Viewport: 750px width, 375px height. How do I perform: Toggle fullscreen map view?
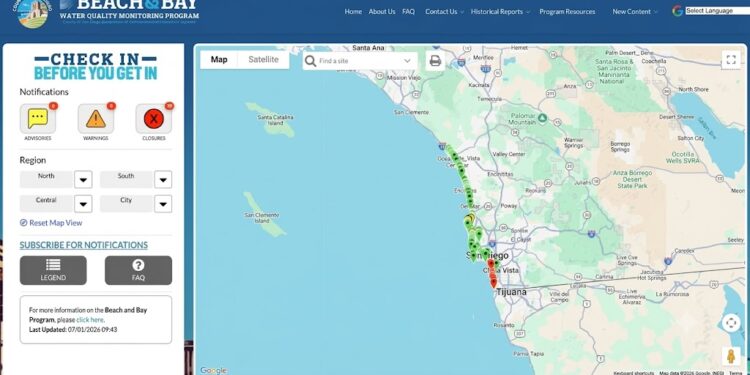point(731,60)
